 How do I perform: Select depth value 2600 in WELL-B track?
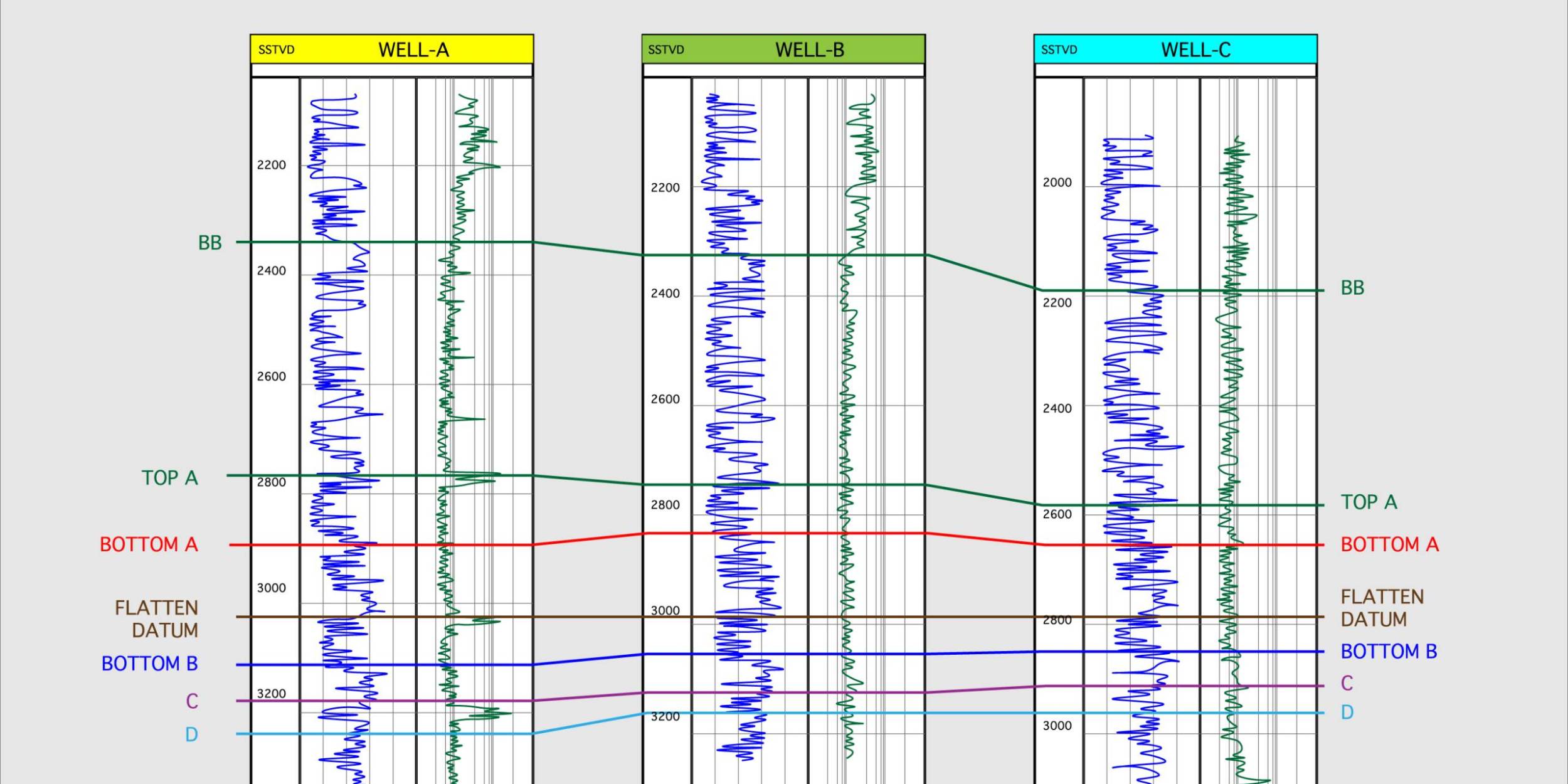[665, 400]
